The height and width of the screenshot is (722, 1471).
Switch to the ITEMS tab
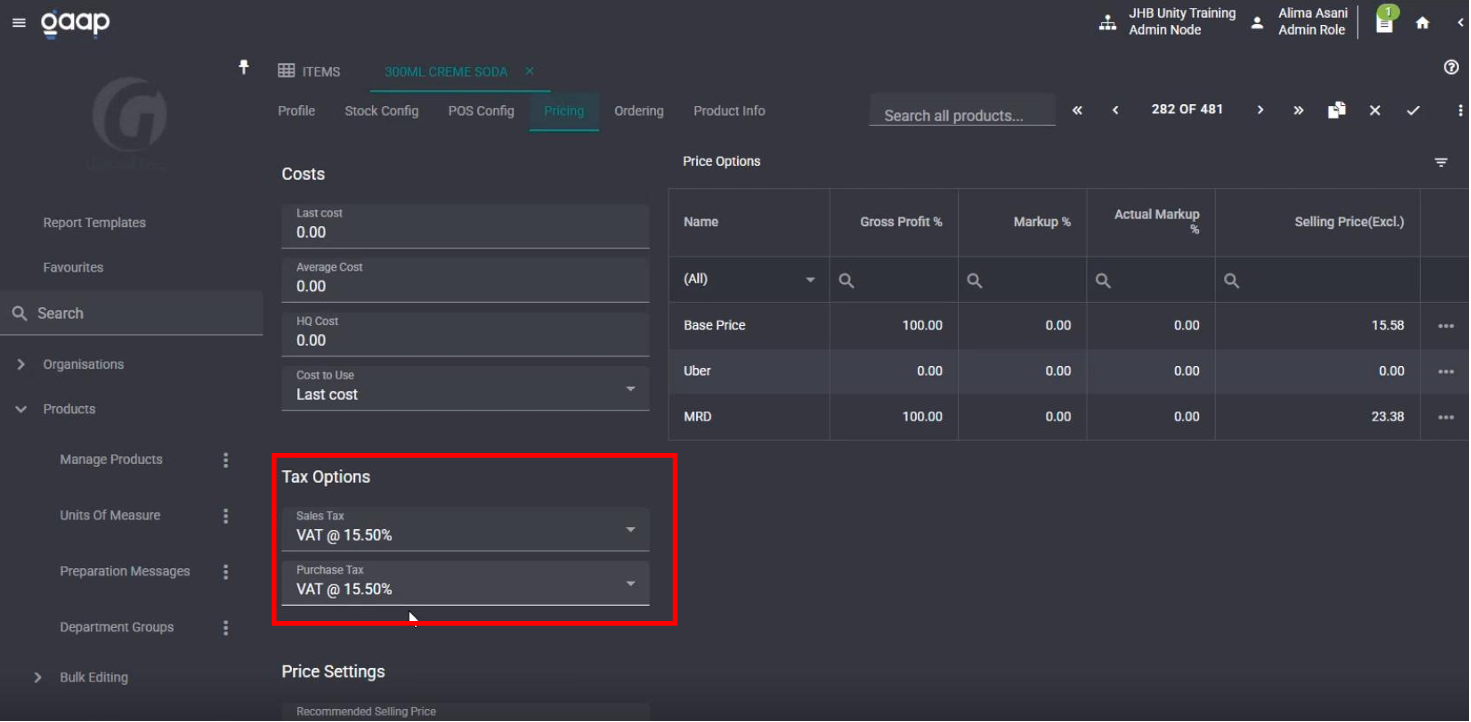[x=309, y=71]
